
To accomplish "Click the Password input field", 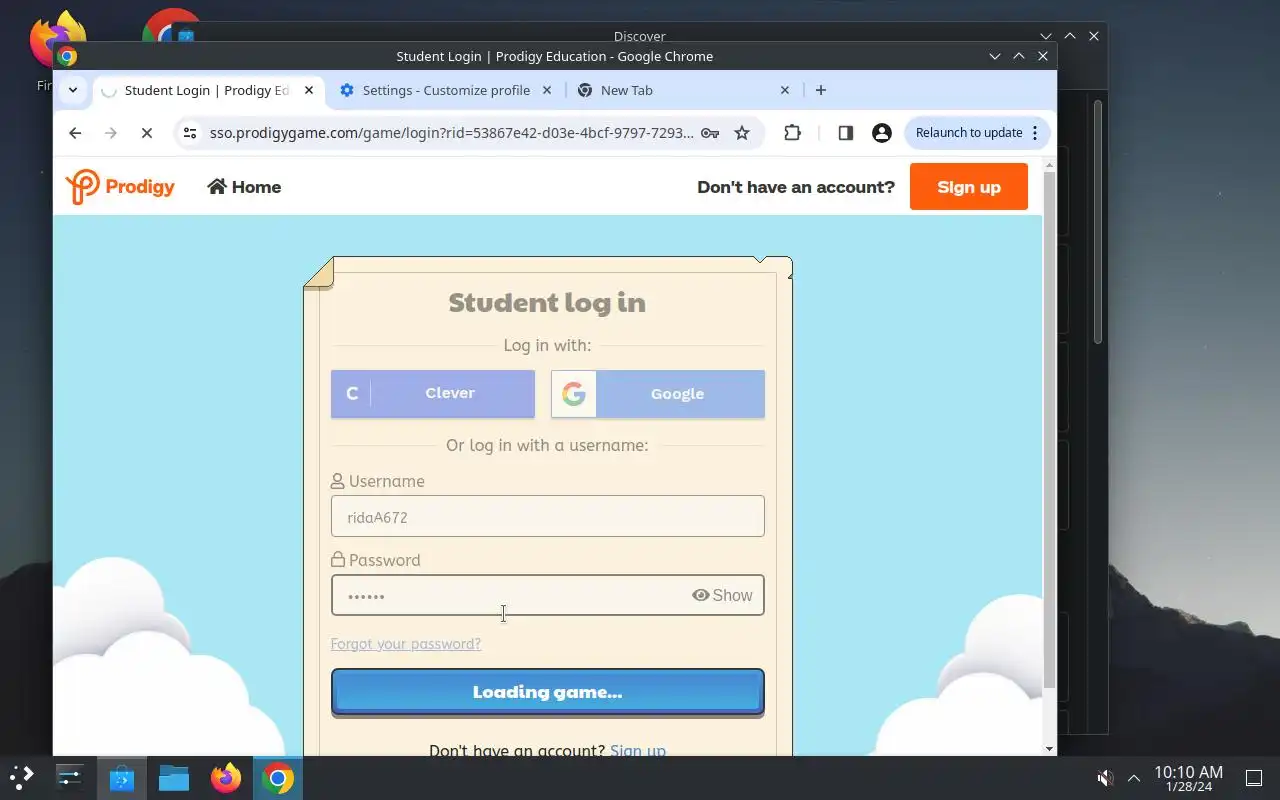I will (x=548, y=595).
